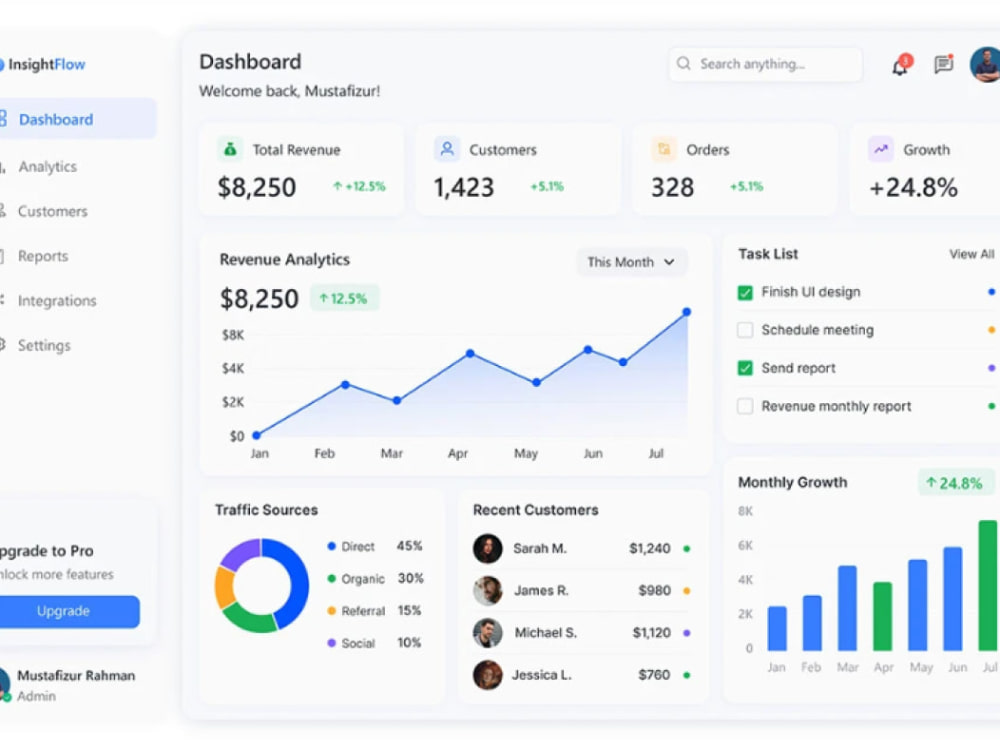Click the green Apr bar in Monthly Growth
1000x750 pixels.
click(x=883, y=616)
